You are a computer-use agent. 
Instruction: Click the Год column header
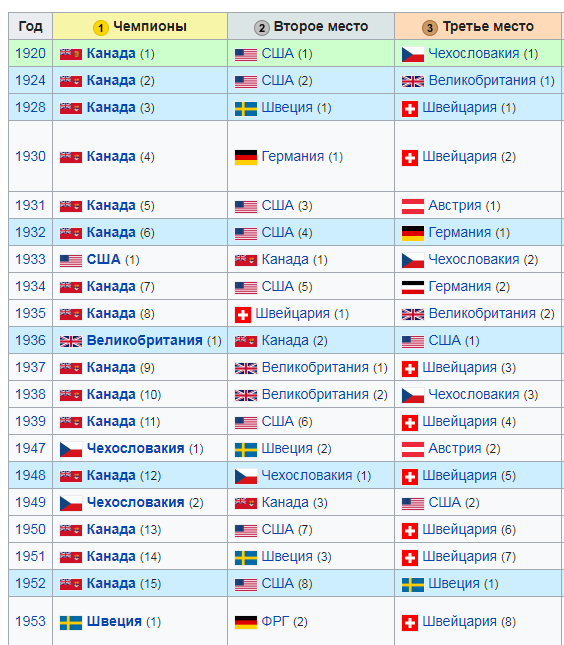[x=30, y=26]
